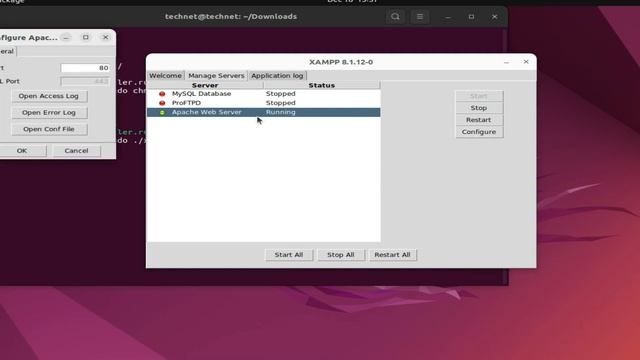Select the Apache Web Server row
This screenshot has width=640, height=360.
tap(264, 112)
